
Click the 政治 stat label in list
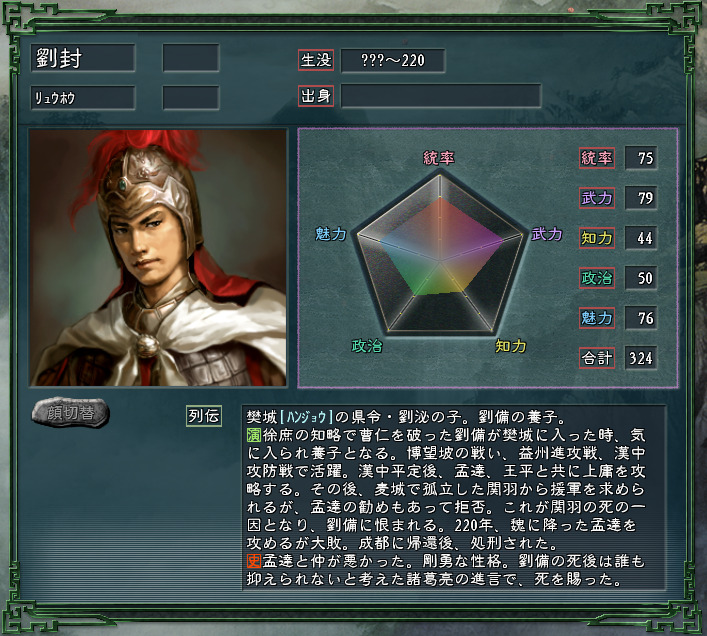coord(597,278)
